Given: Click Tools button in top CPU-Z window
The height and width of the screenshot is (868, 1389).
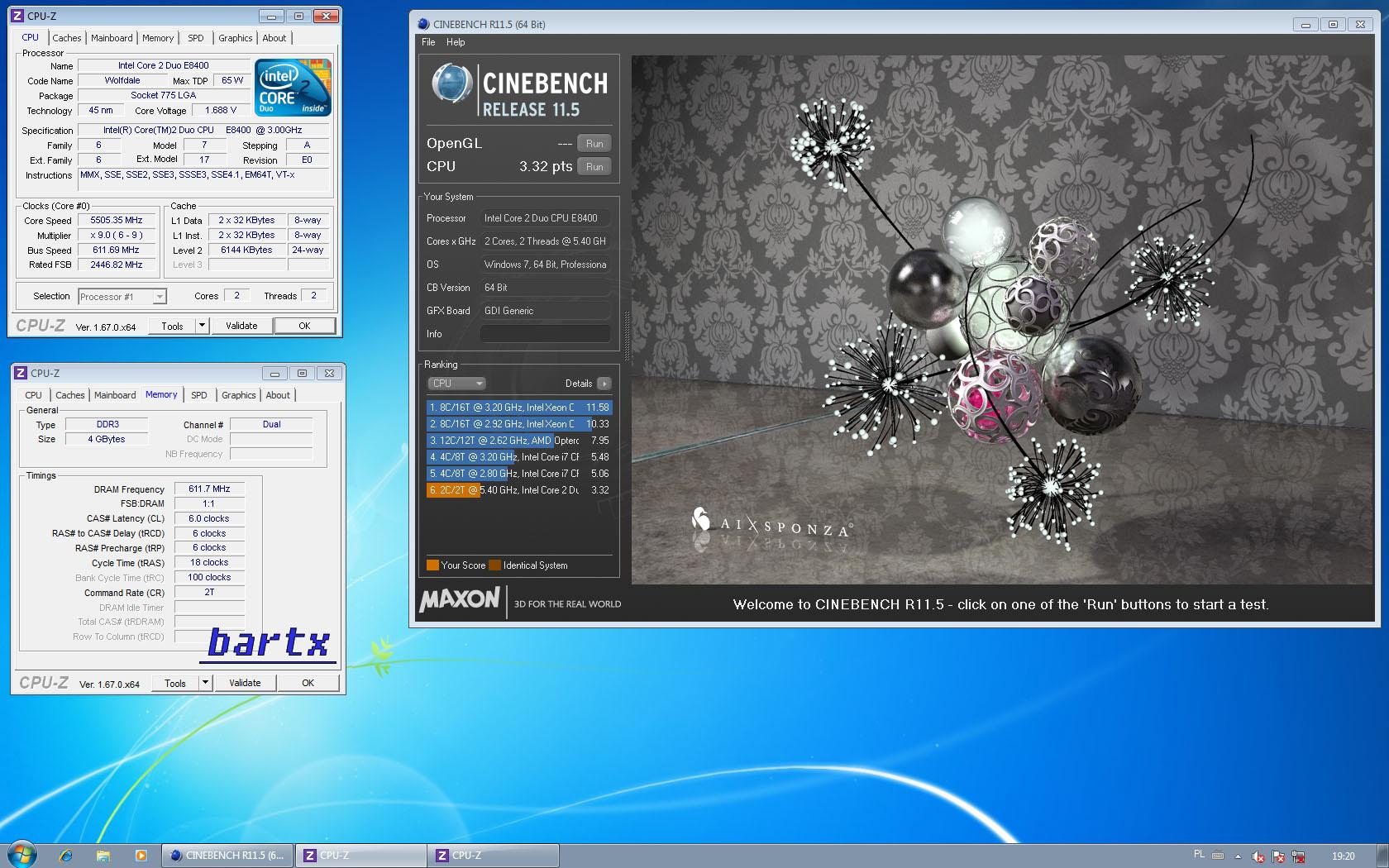Looking at the screenshot, I should pyautogui.click(x=173, y=326).
